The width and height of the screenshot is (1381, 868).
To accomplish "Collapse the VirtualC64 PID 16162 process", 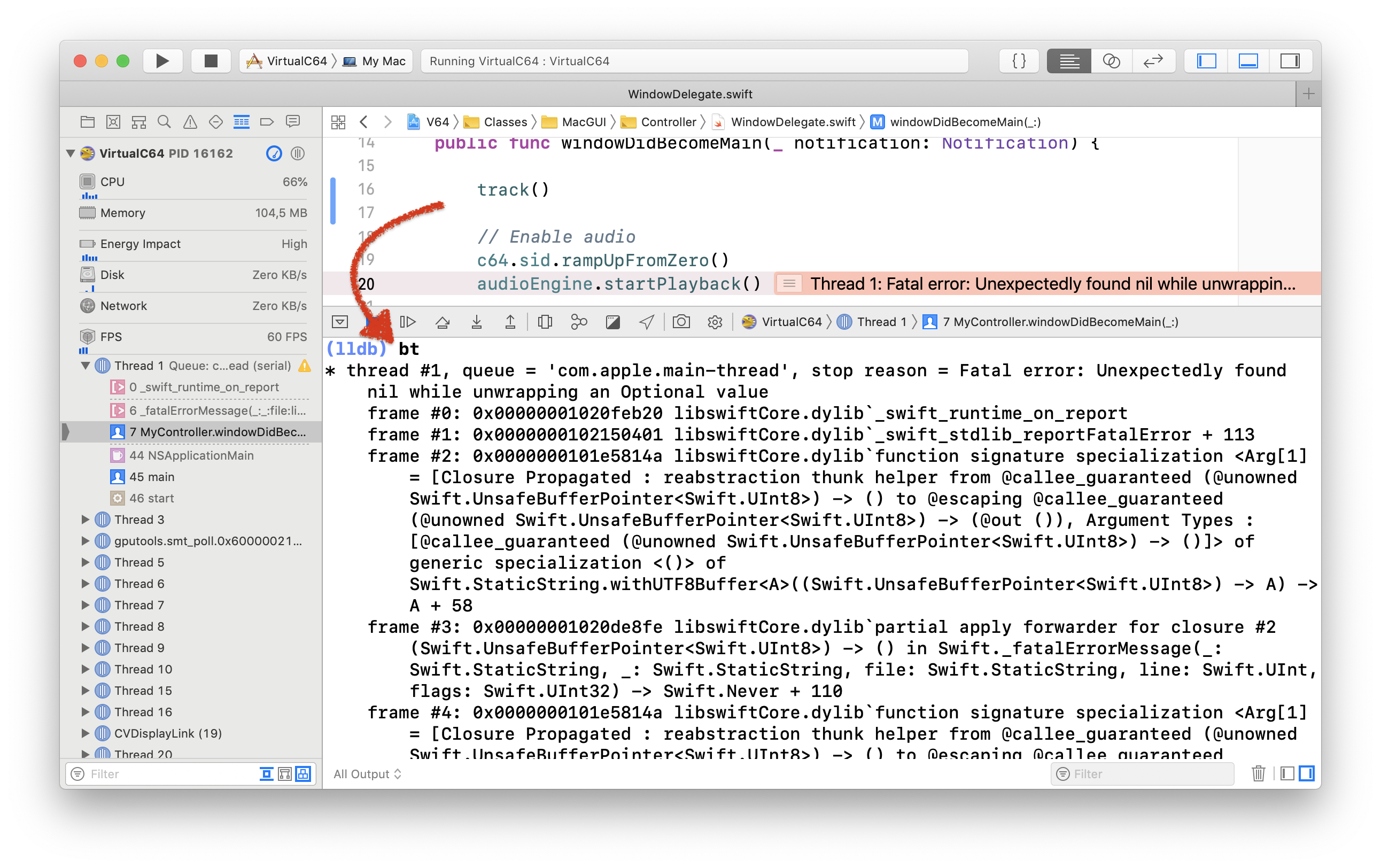I will [71, 153].
